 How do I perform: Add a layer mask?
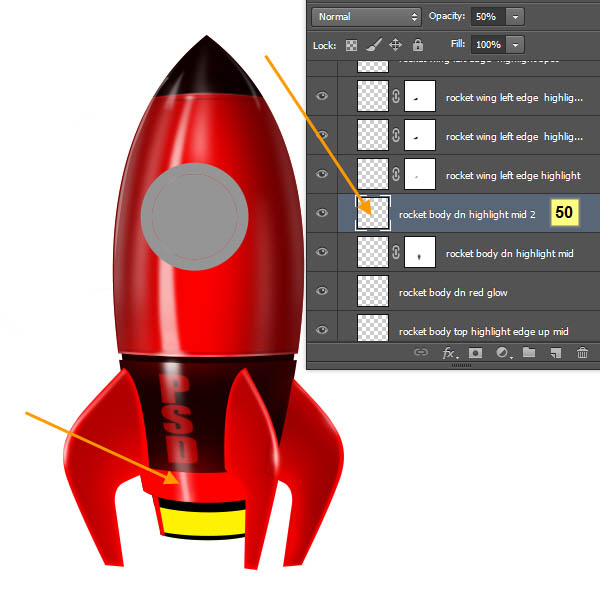(x=476, y=353)
